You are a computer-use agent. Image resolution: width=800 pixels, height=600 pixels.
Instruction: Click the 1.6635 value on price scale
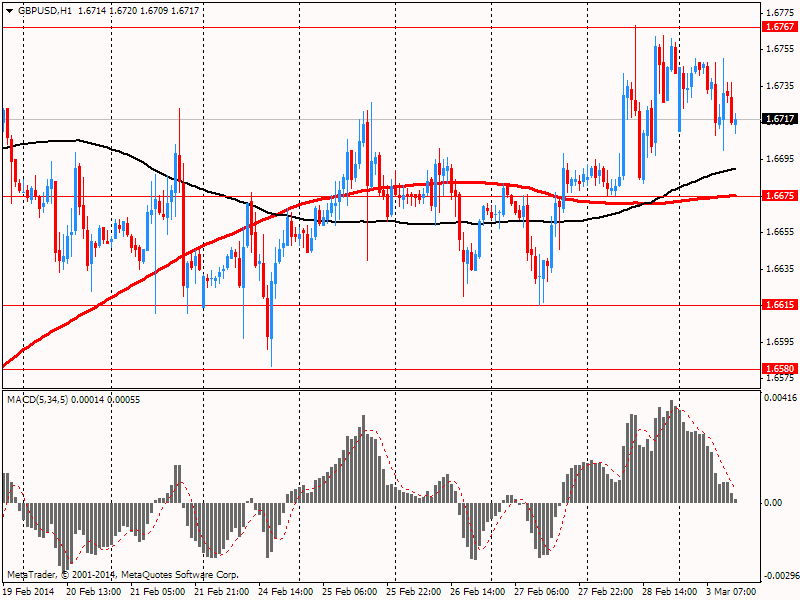coord(780,268)
